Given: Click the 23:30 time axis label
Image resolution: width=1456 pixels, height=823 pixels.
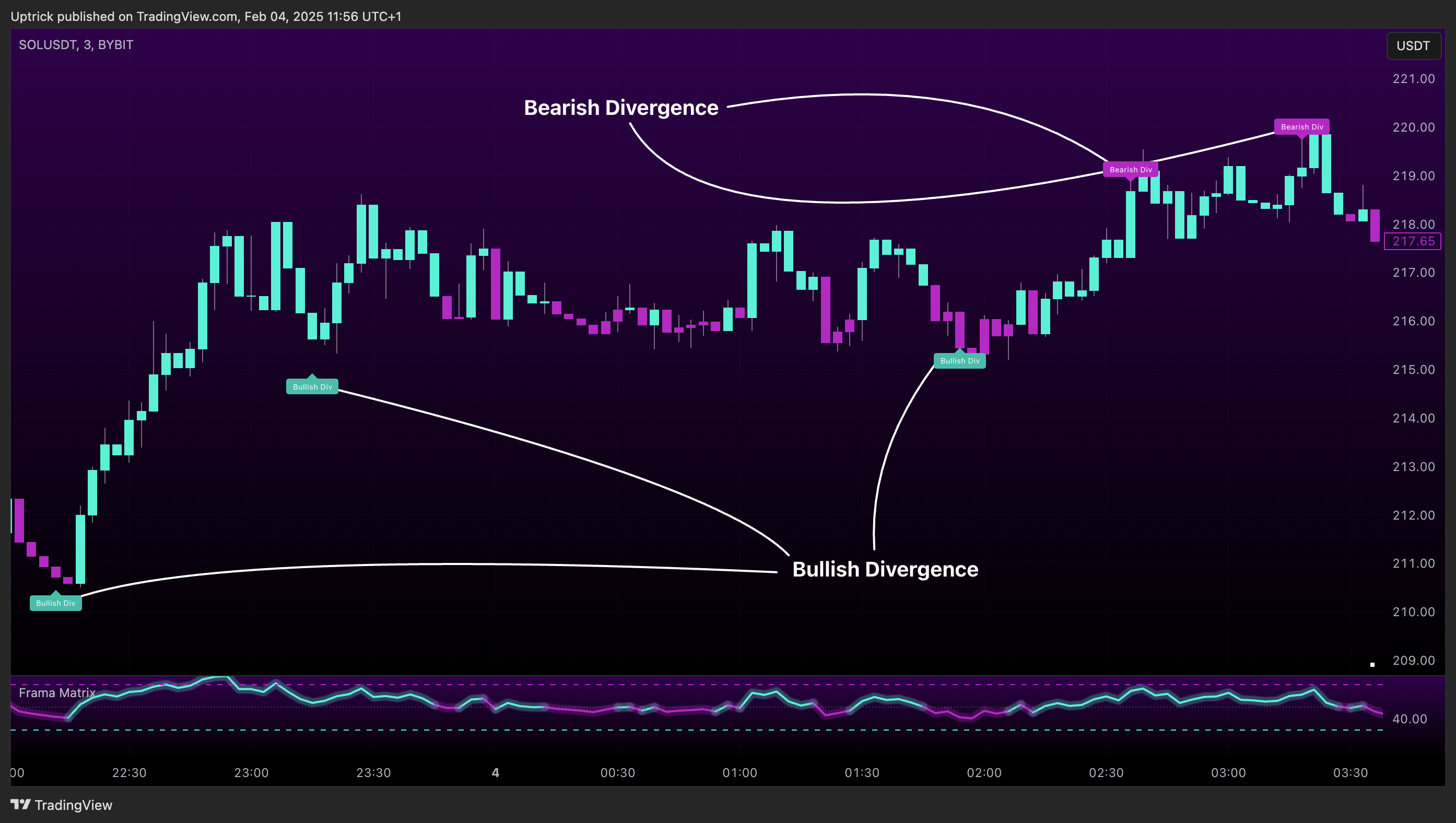Looking at the screenshot, I should coord(373,773).
